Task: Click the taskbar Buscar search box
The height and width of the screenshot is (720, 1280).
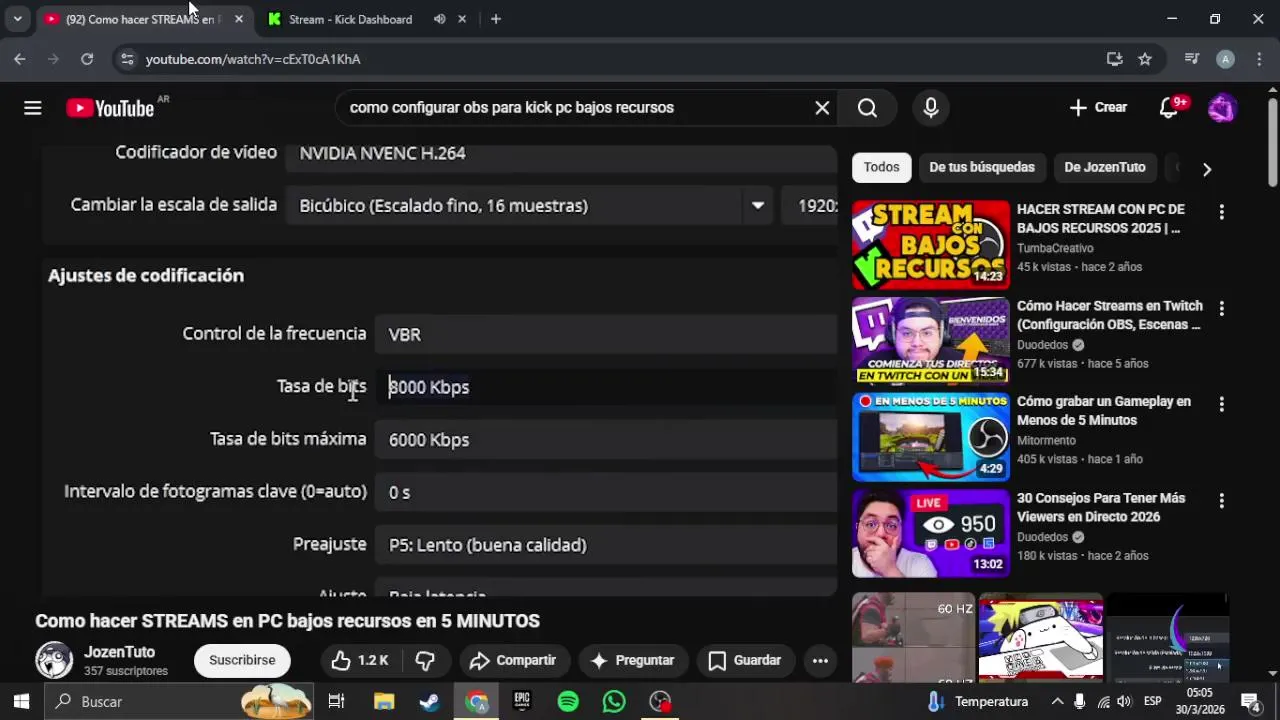Action: point(180,701)
